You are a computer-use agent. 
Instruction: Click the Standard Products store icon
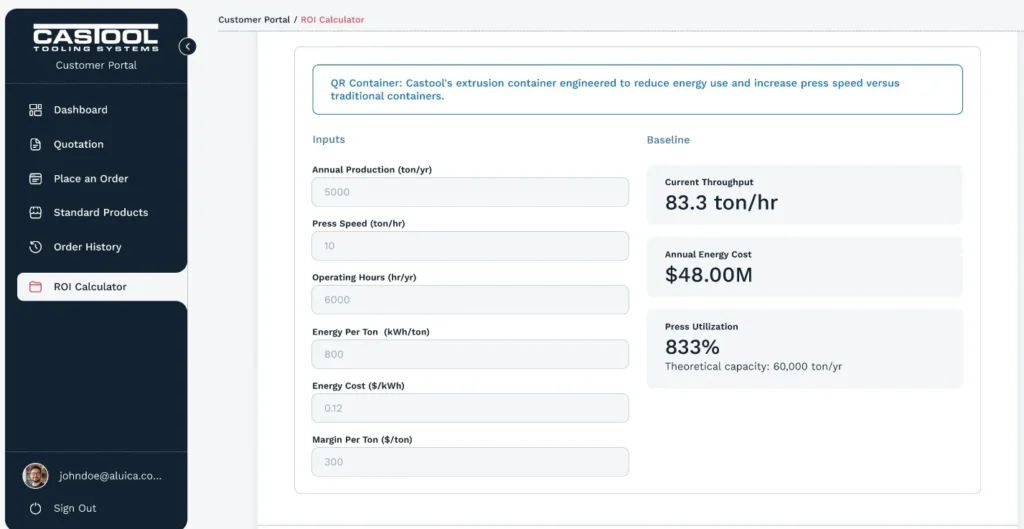pos(36,212)
